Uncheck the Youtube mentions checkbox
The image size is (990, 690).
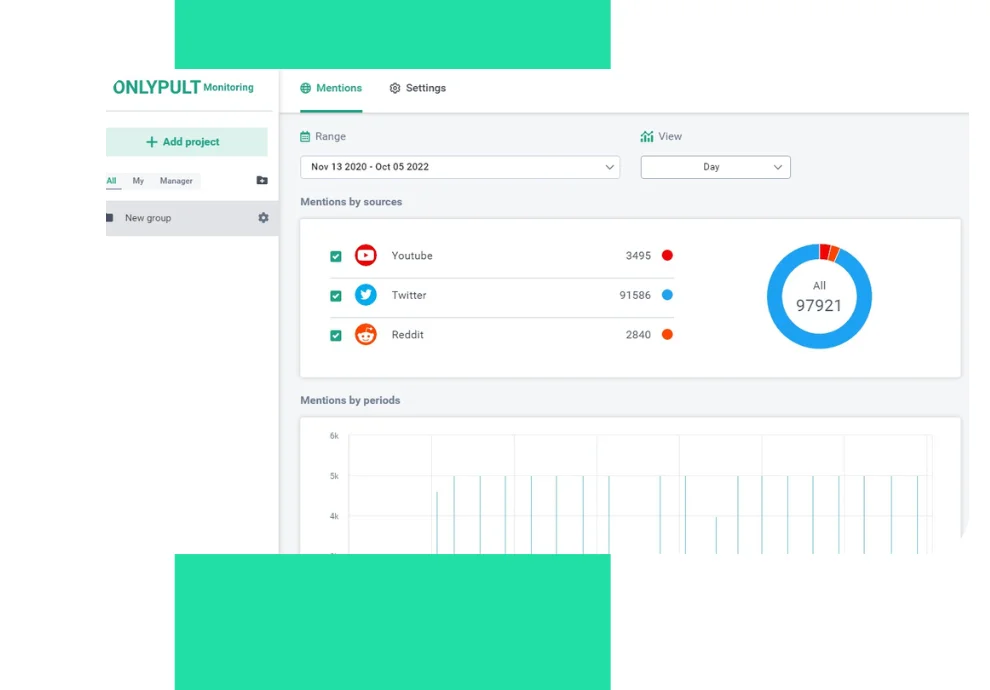pos(336,256)
